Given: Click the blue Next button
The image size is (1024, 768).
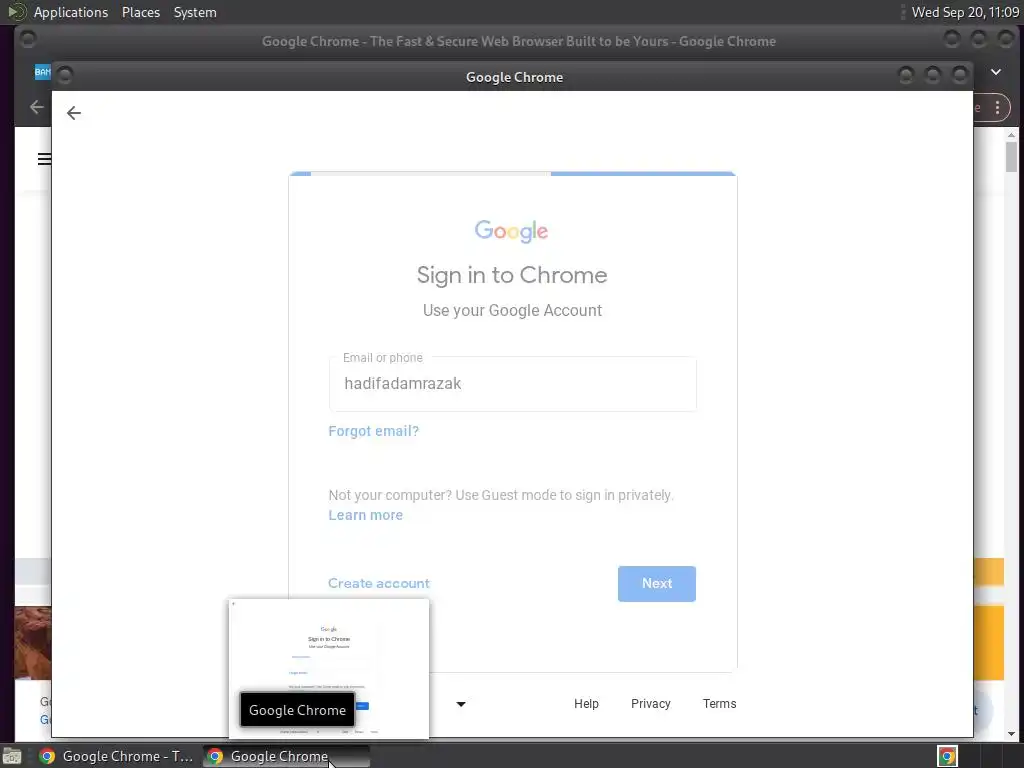Looking at the screenshot, I should pos(656,584).
